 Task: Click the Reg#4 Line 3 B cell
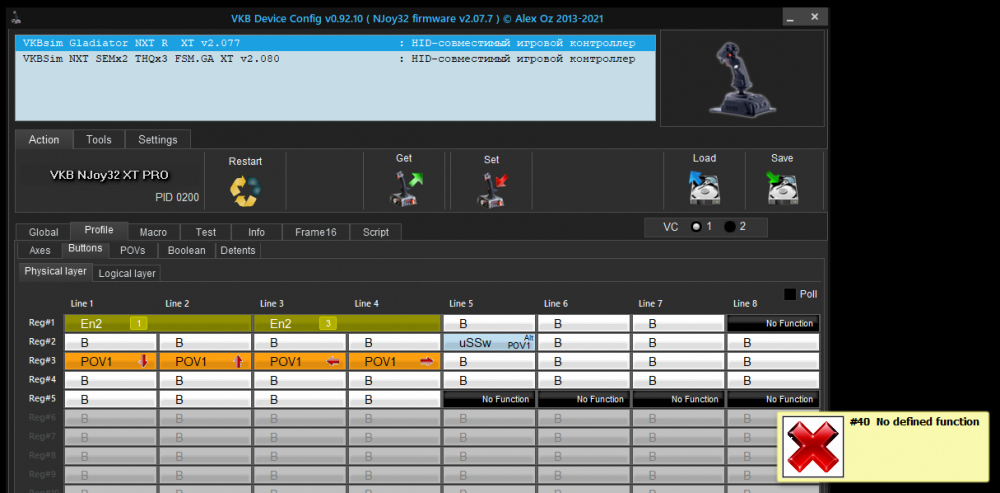[300, 380]
